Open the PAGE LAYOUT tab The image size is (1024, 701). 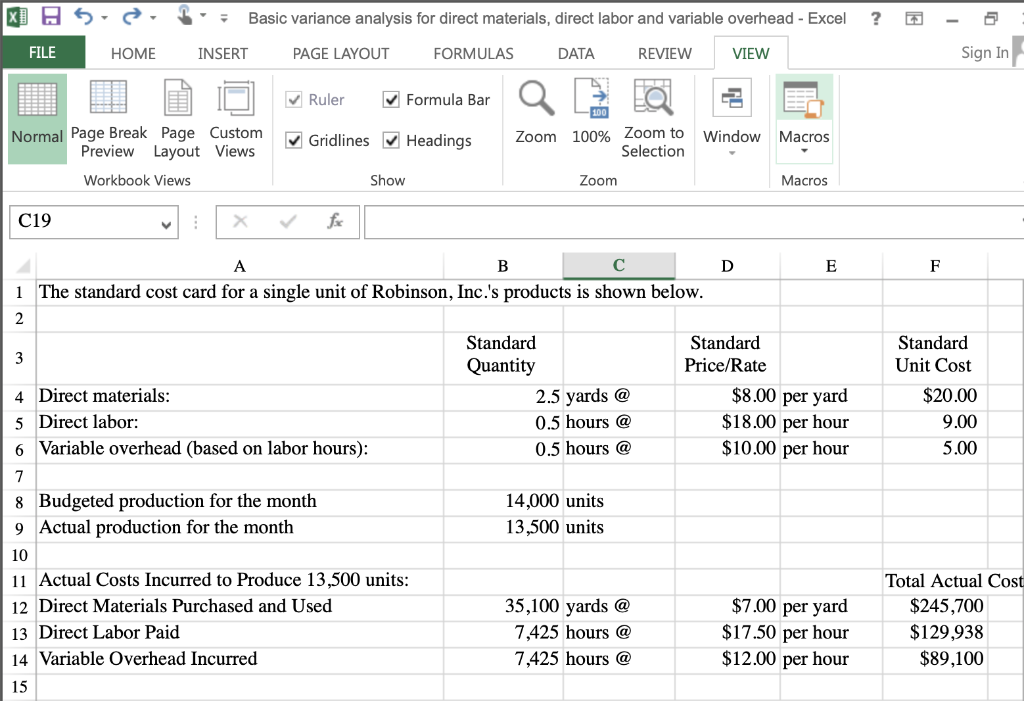coord(341,54)
